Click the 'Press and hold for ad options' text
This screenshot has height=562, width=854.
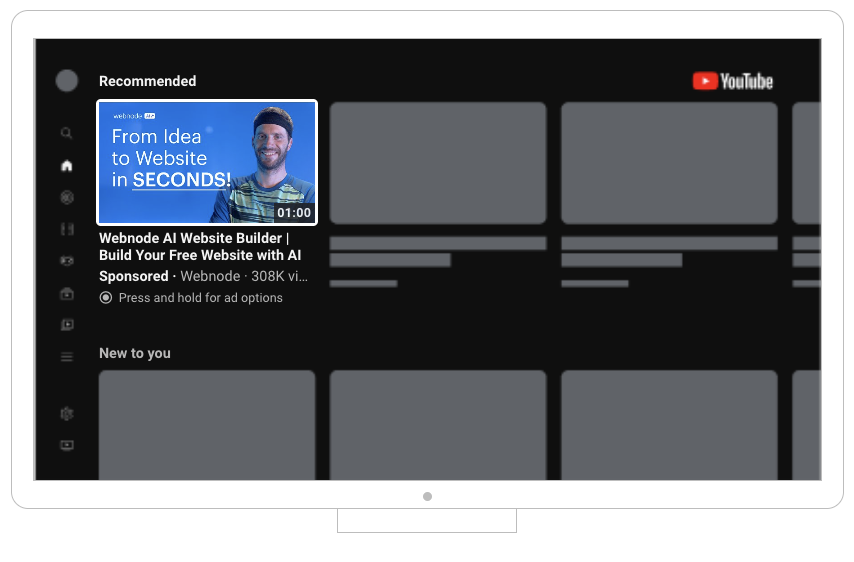click(x=200, y=298)
